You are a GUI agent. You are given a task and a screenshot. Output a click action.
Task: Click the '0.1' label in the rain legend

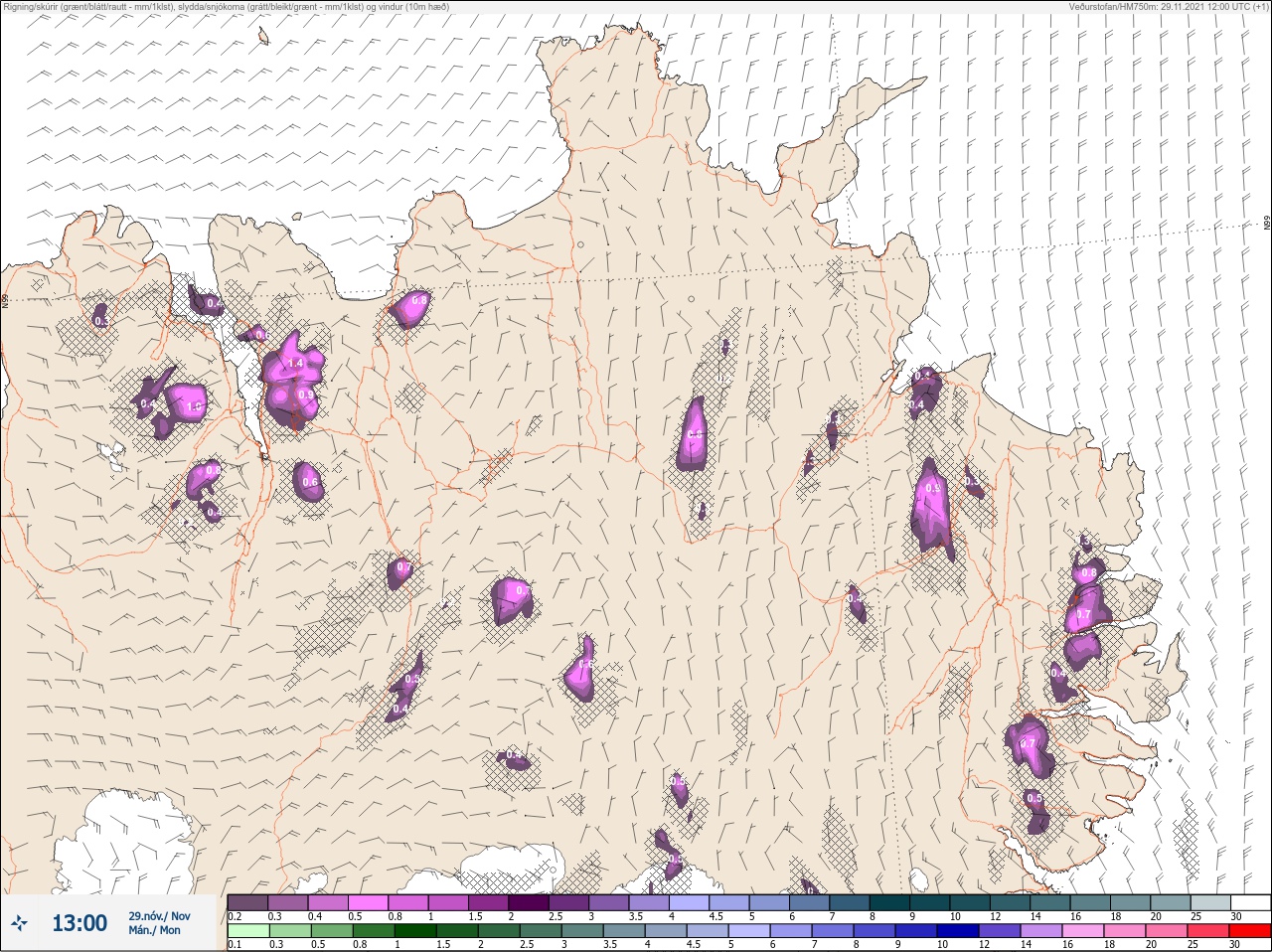point(235,945)
